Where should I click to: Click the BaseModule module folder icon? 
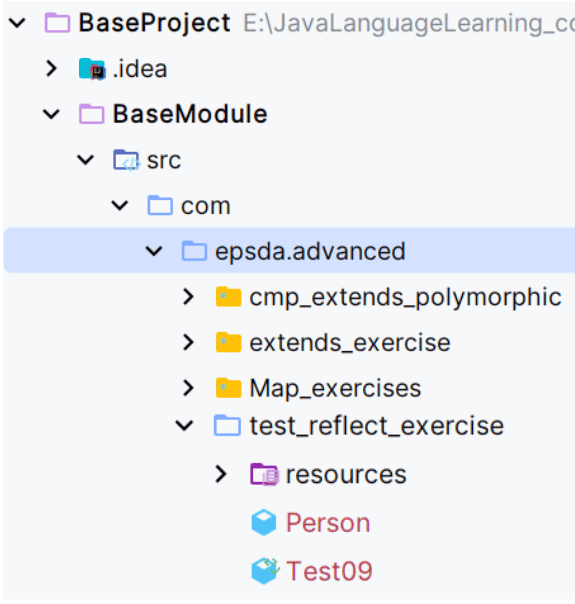[x=92, y=114]
